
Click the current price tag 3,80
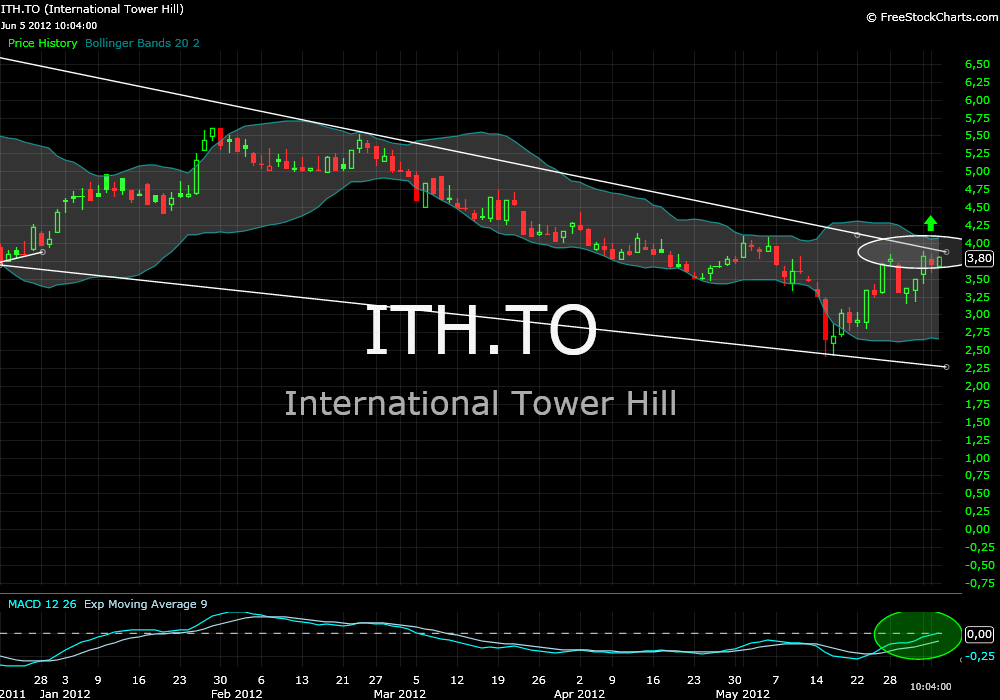(979, 258)
